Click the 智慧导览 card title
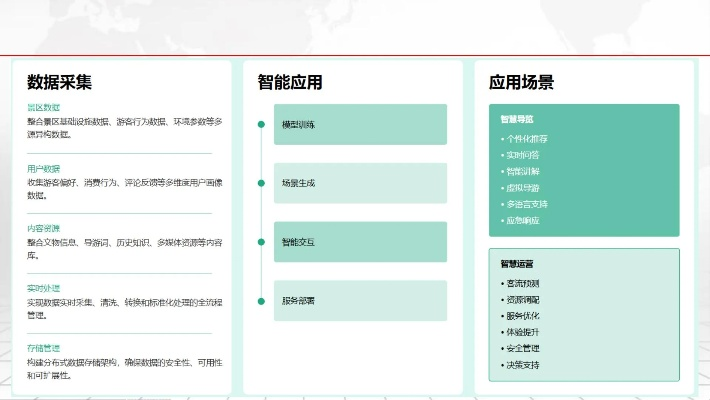Screen dimensions: 710x400 pyautogui.click(x=517, y=120)
